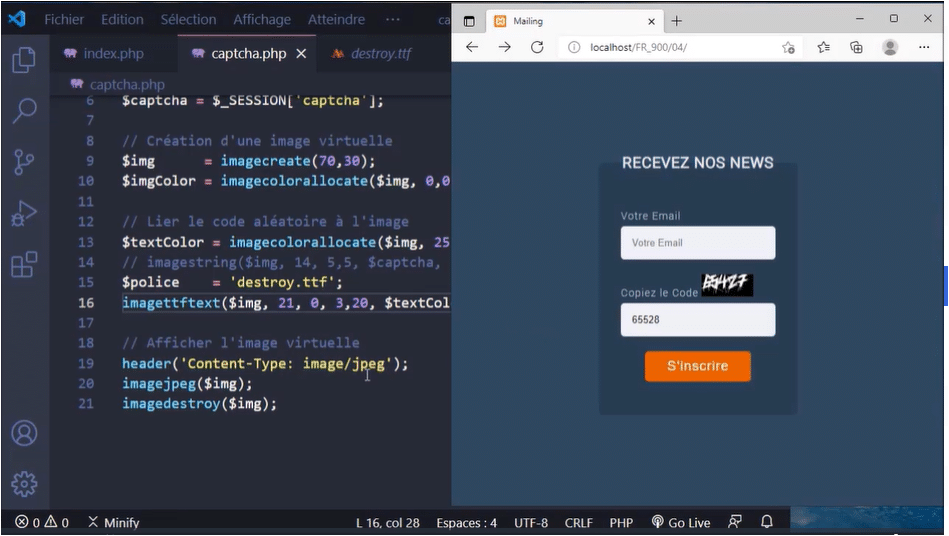This screenshot has height=536, width=949.
Task: Switch to the destroy.ttf editor tab
Action: coord(381,54)
